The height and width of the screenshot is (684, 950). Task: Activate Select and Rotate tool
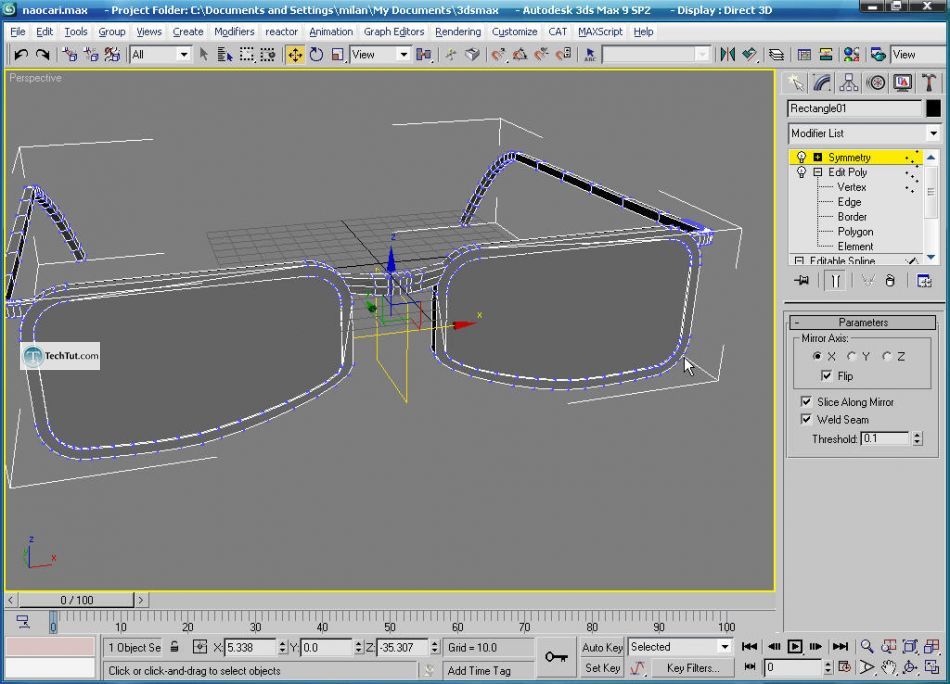[x=316, y=55]
